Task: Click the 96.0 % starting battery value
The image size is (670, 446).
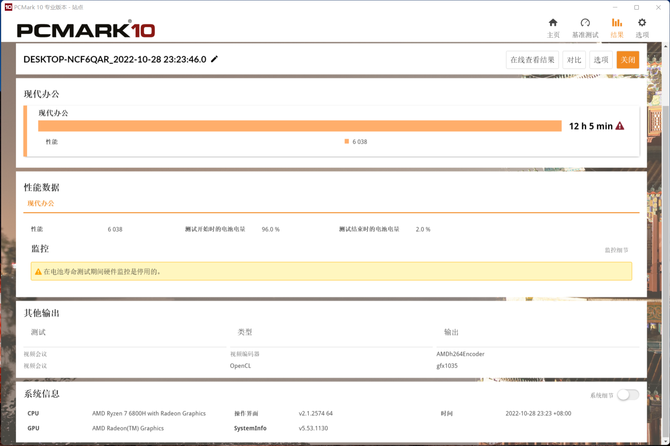Action: (270, 229)
